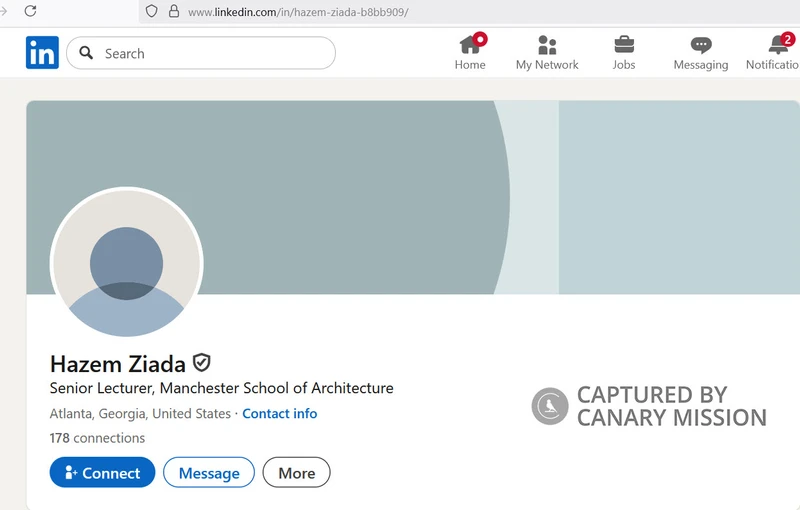Click headline Senior Lecturer, Manchester School of Architecture

click(221, 388)
